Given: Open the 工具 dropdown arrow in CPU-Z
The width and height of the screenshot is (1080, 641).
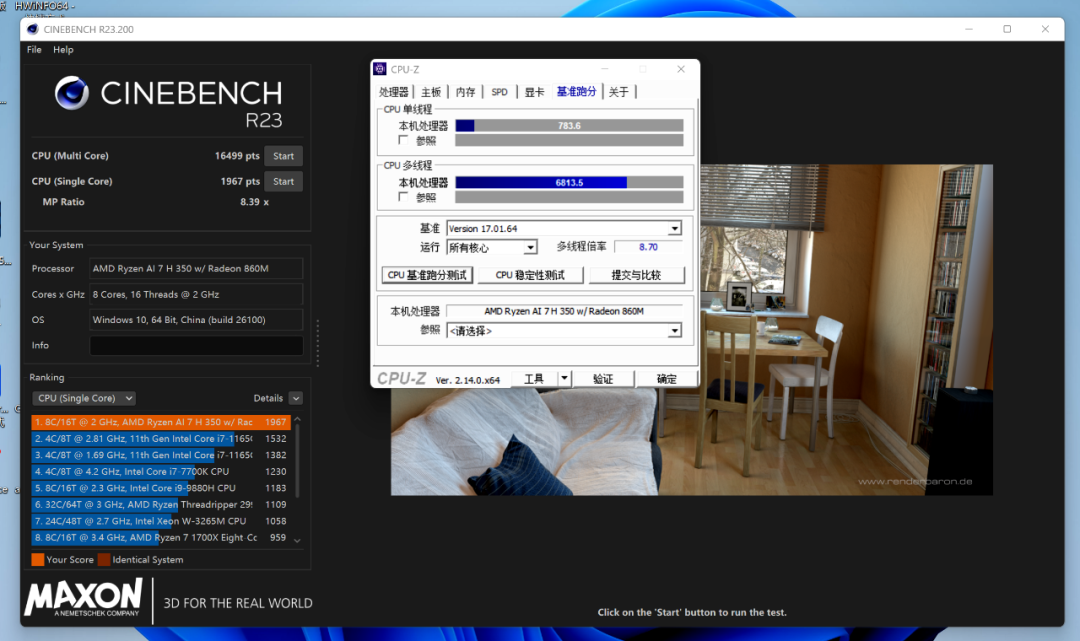Looking at the screenshot, I should 564,378.
